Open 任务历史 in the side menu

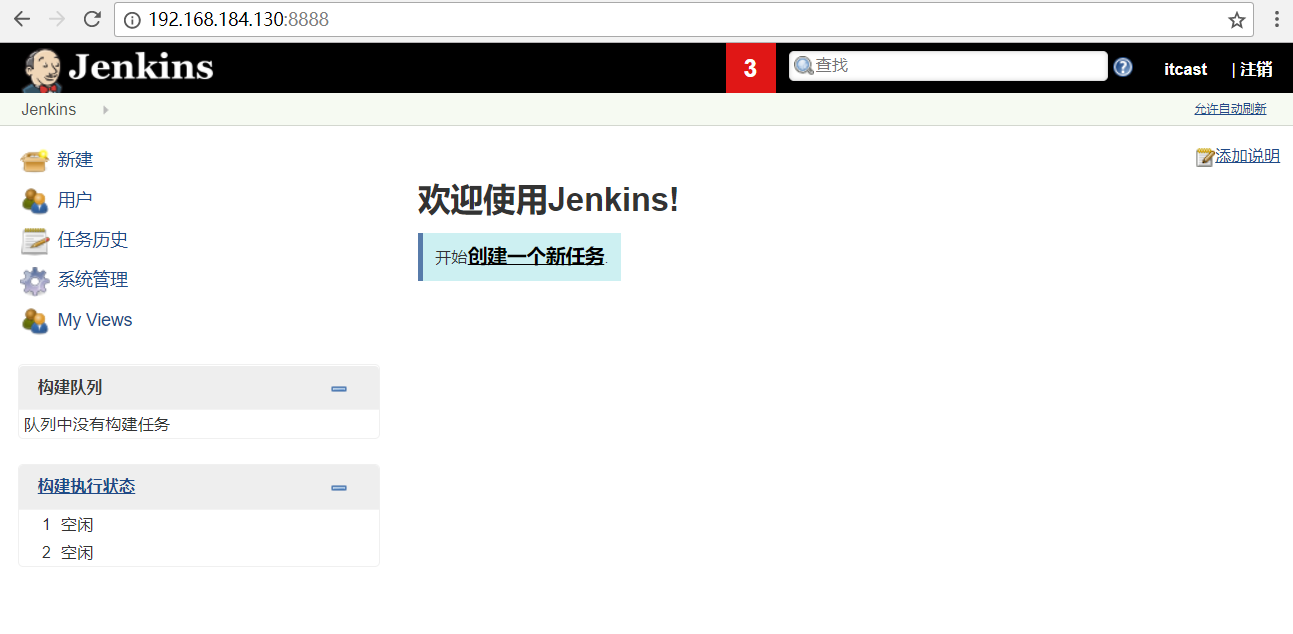point(93,240)
